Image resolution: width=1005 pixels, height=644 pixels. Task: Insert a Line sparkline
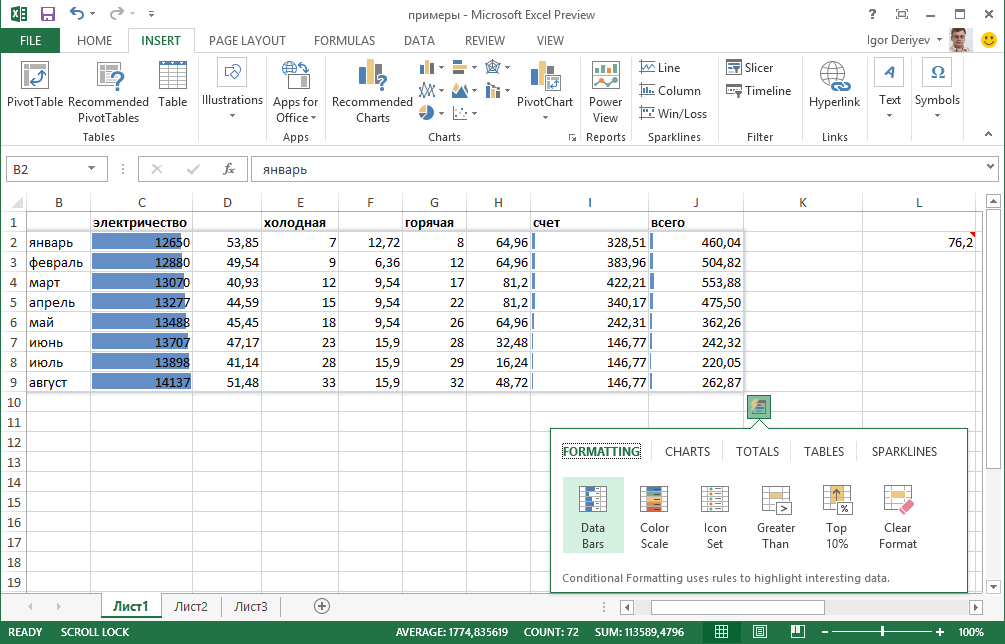(659, 68)
